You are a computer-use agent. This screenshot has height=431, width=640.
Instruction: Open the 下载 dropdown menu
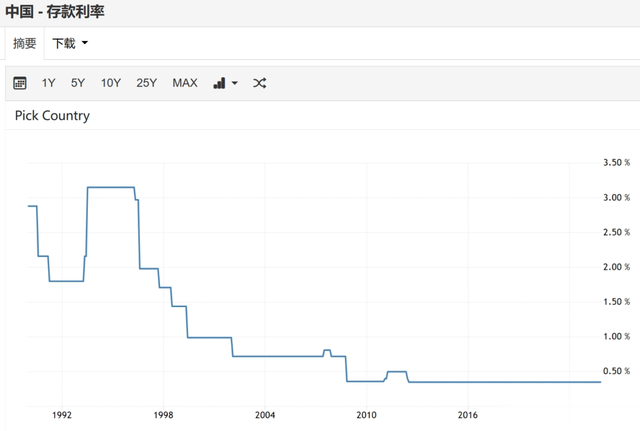70,43
